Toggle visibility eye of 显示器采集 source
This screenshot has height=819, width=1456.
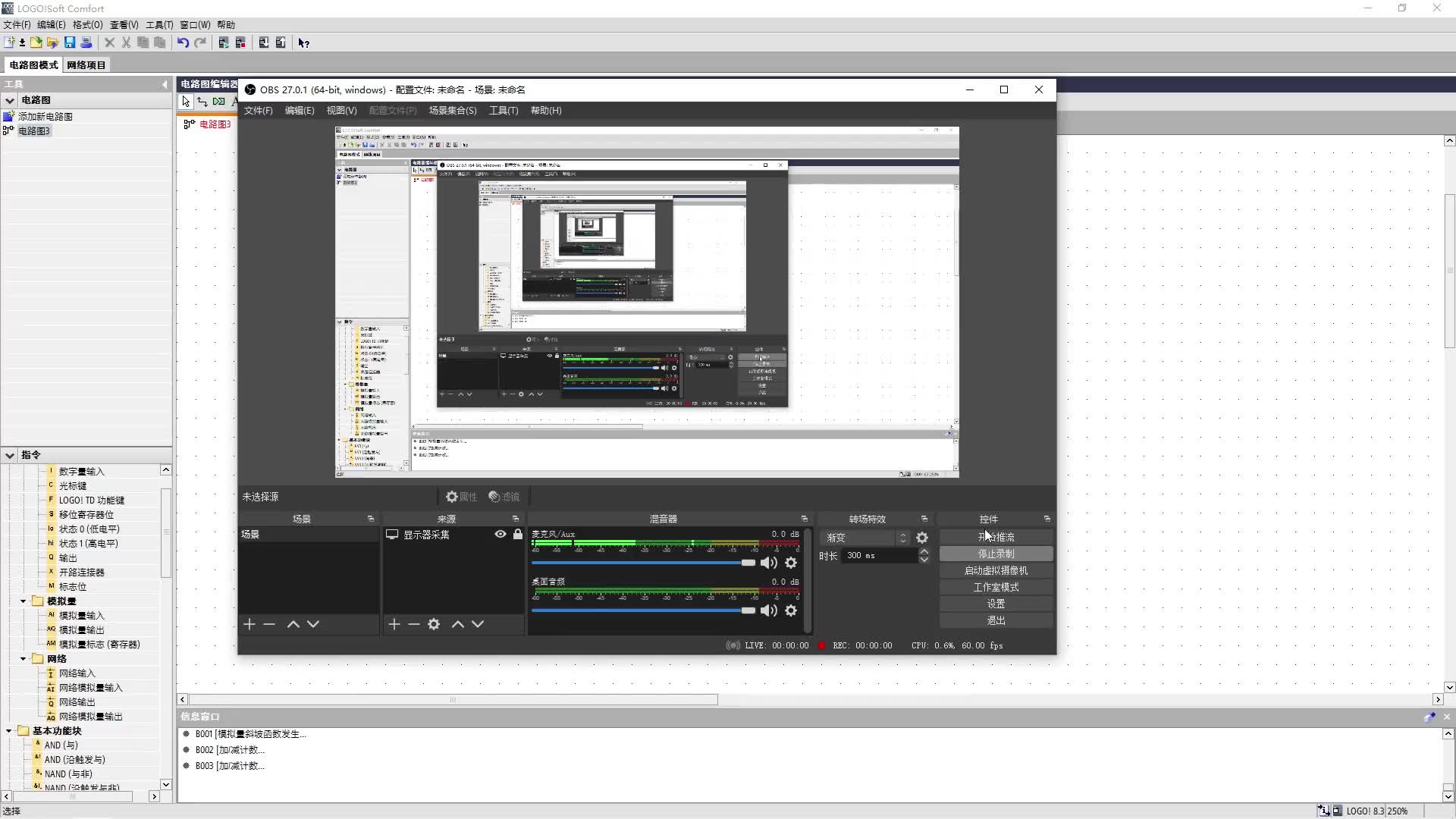pyautogui.click(x=500, y=535)
